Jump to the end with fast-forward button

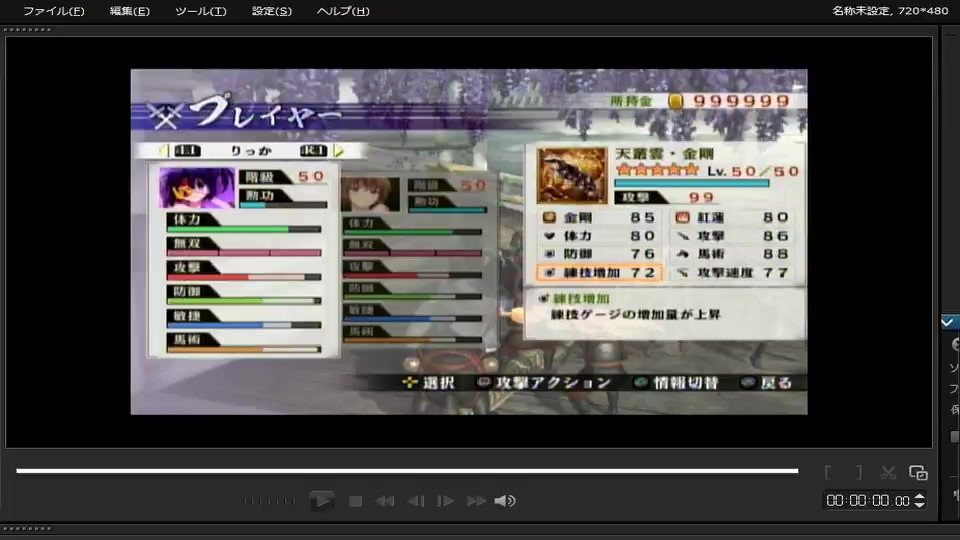pos(476,501)
